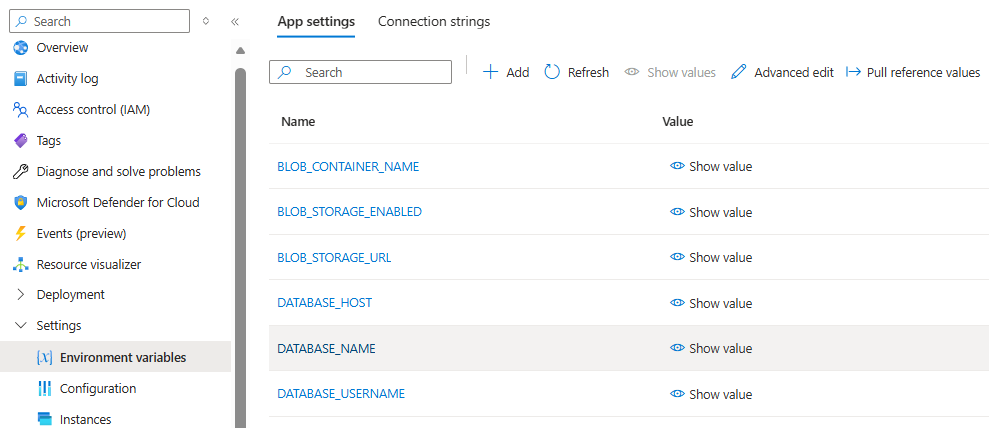Viewport: 989px width, 428px height.
Task: Toggle Show value for DATABASE_USERNAME
Action: (711, 394)
